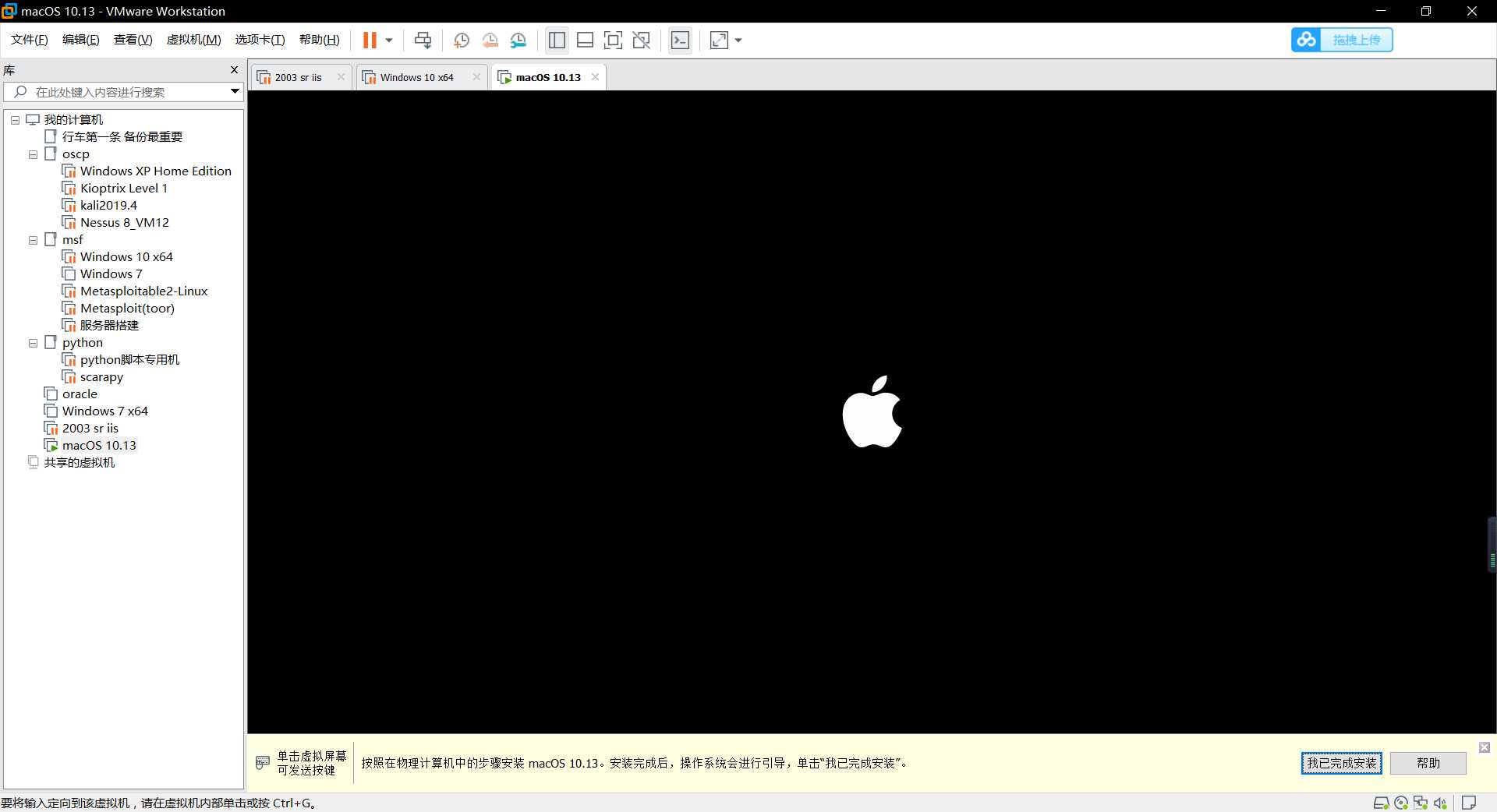Select Nessus 8_VM12 VM
This screenshot has width=1497, height=812.
[x=124, y=222]
